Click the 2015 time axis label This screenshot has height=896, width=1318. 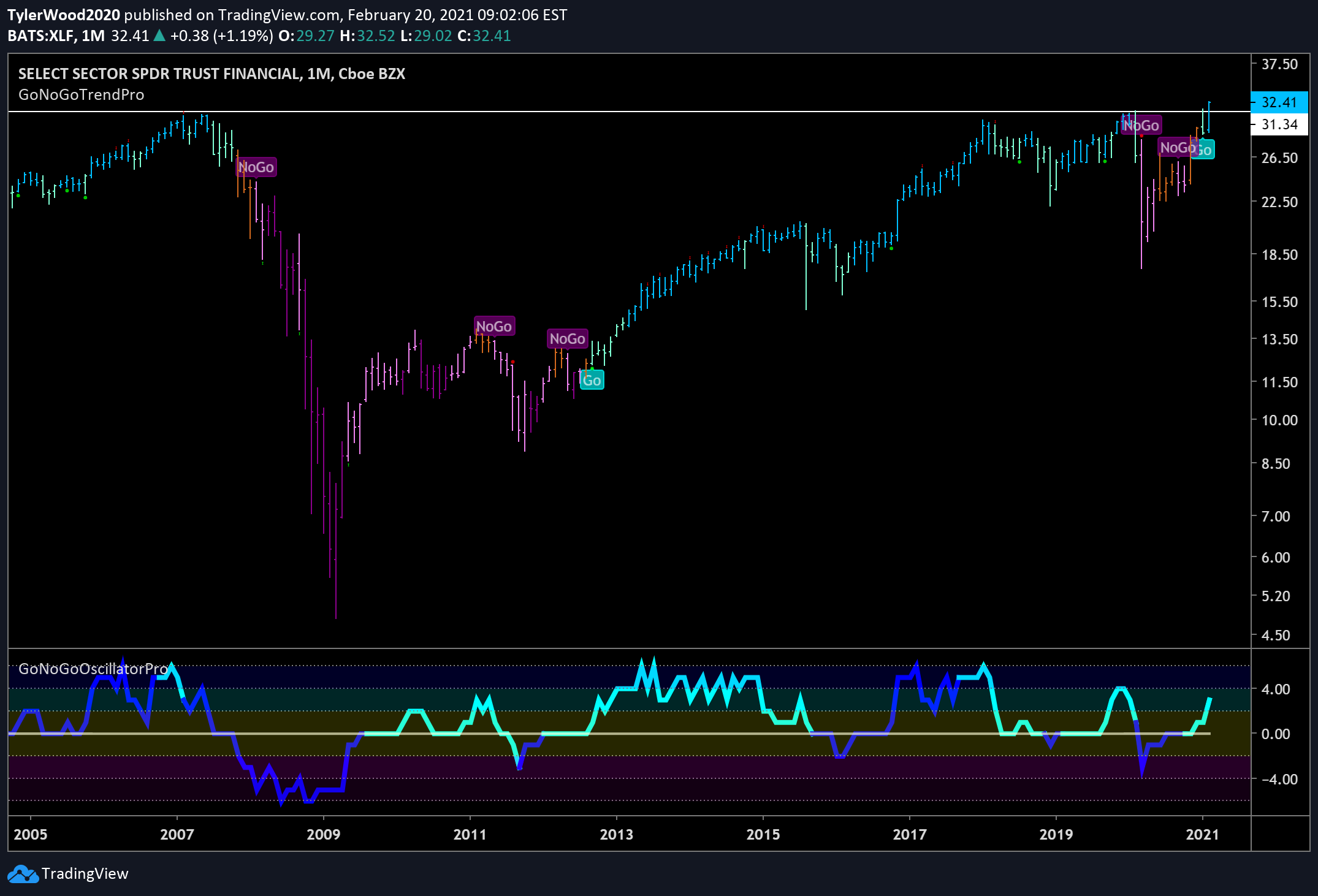point(763,834)
